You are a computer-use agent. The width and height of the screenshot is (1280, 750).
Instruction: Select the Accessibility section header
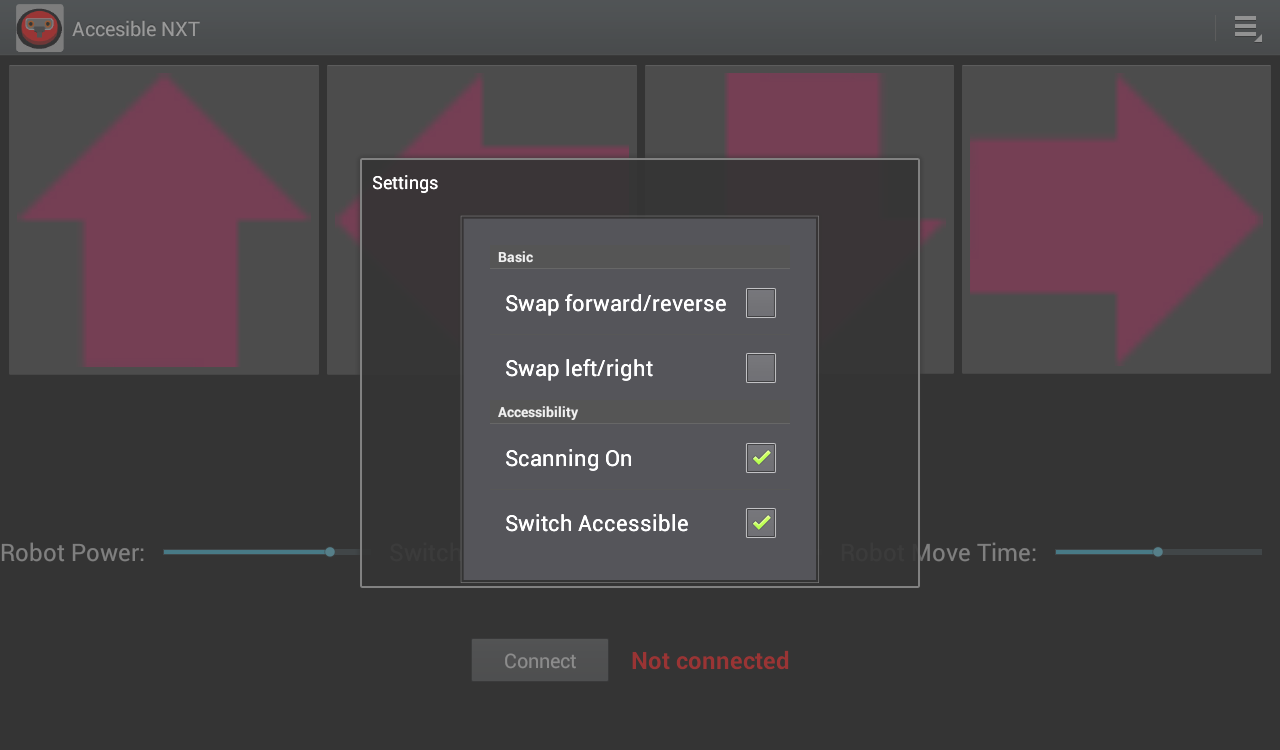538,412
